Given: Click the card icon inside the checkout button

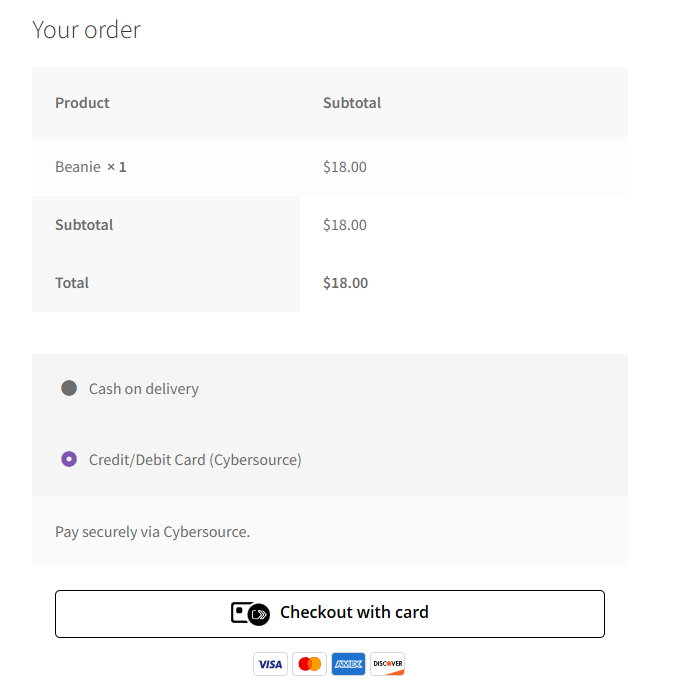Looking at the screenshot, I should click(250, 613).
